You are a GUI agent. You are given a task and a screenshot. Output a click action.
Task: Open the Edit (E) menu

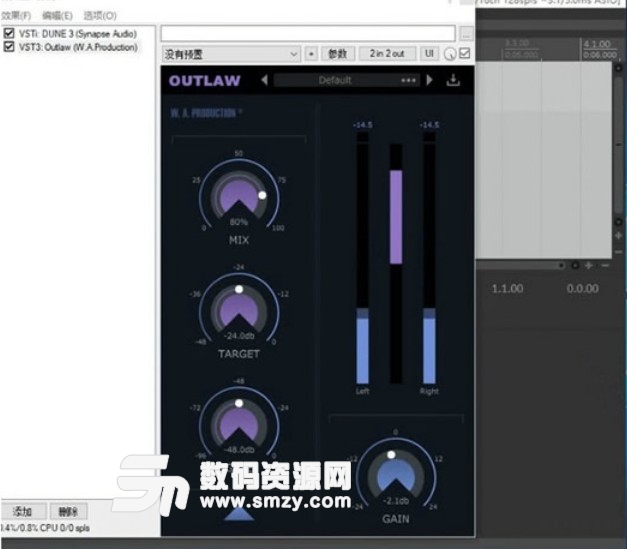coord(57,16)
